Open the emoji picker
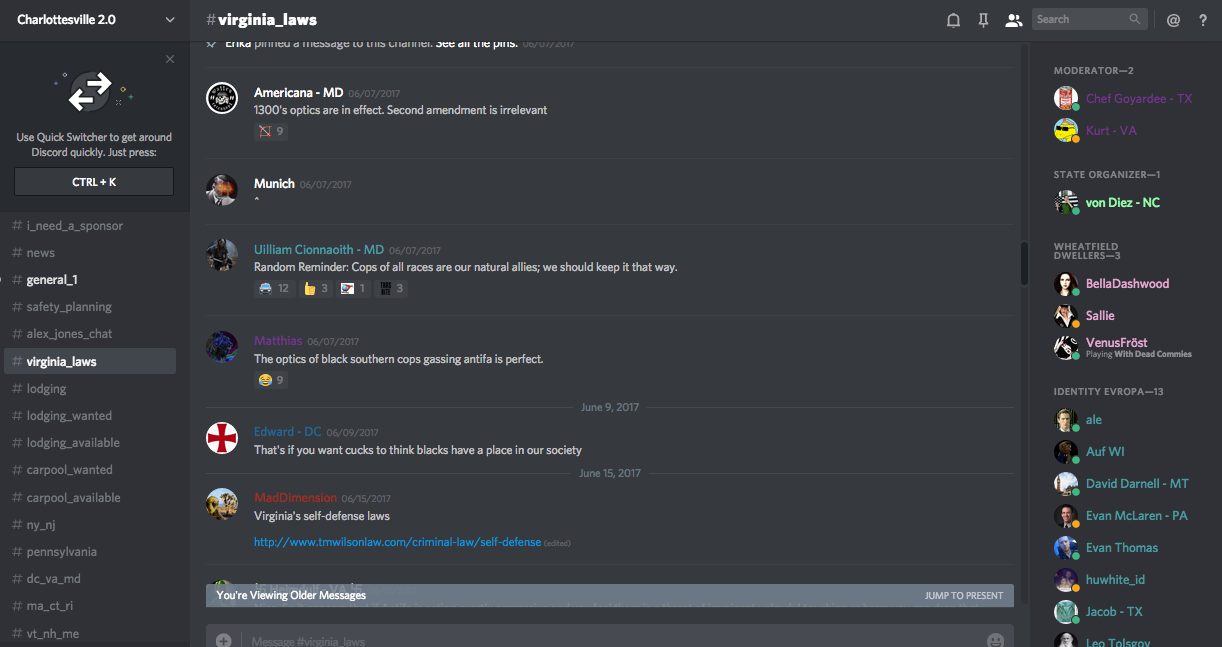 (995, 640)
